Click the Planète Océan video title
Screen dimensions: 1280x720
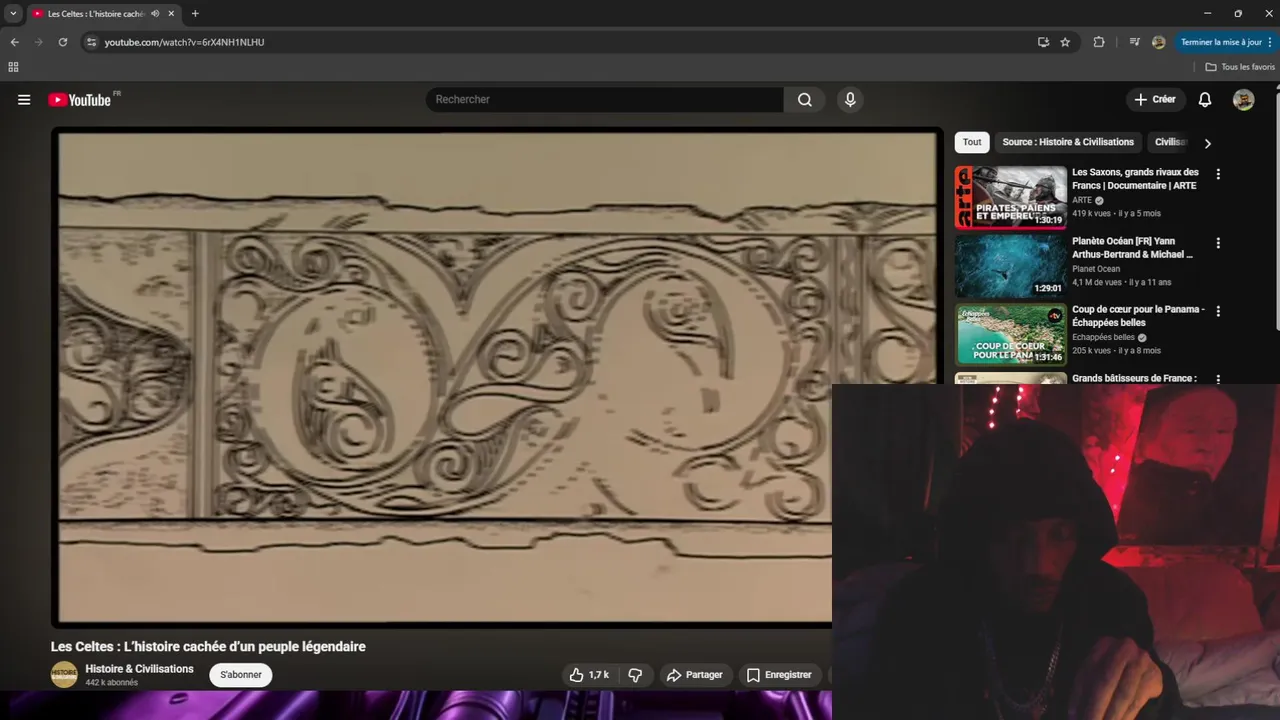click(x=1132, y=248)
